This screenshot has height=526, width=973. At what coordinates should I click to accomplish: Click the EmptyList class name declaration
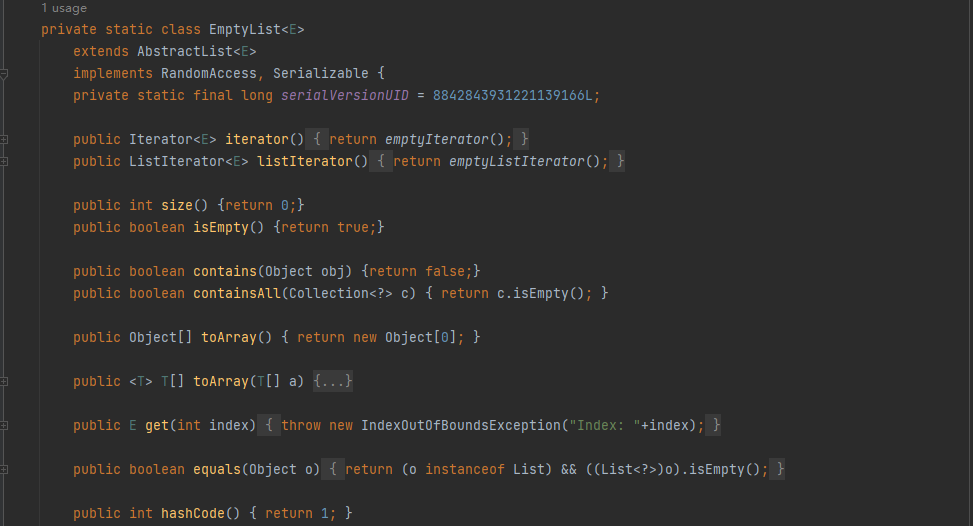click(x=245, y=30)
